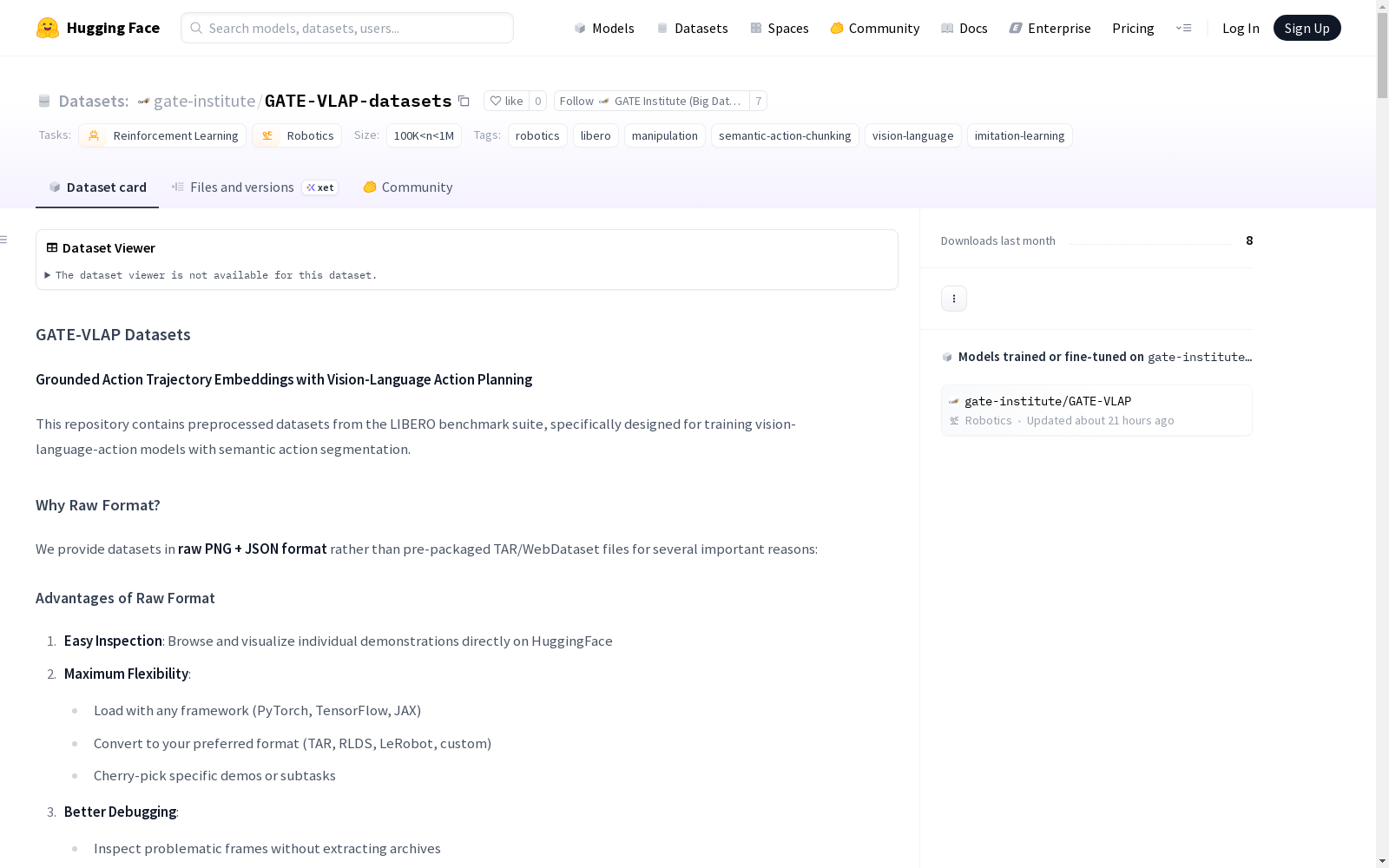Open the gate-institute/GATE-VLAP model card
Image resolution: width=1389 pixels, height=868 pixels.
click(1096, 410)
